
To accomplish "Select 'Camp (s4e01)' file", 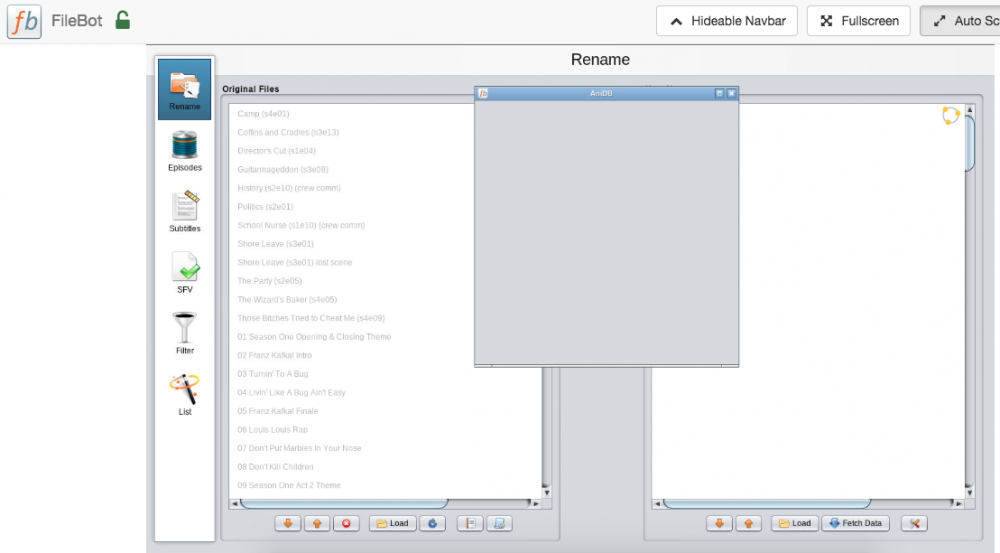I will [263, 114].
